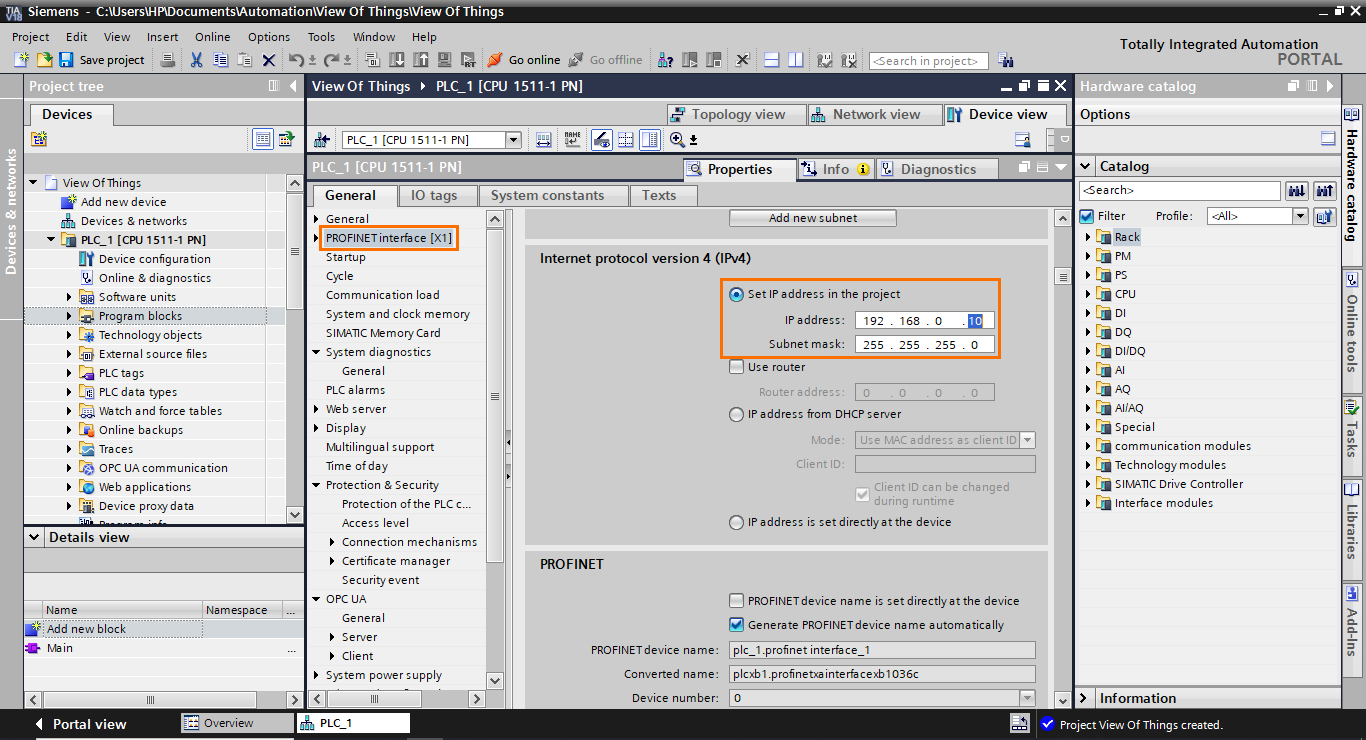Click the Assign device name icon
This screenshot has width=1366, height=740.
(x=572, y=140)
